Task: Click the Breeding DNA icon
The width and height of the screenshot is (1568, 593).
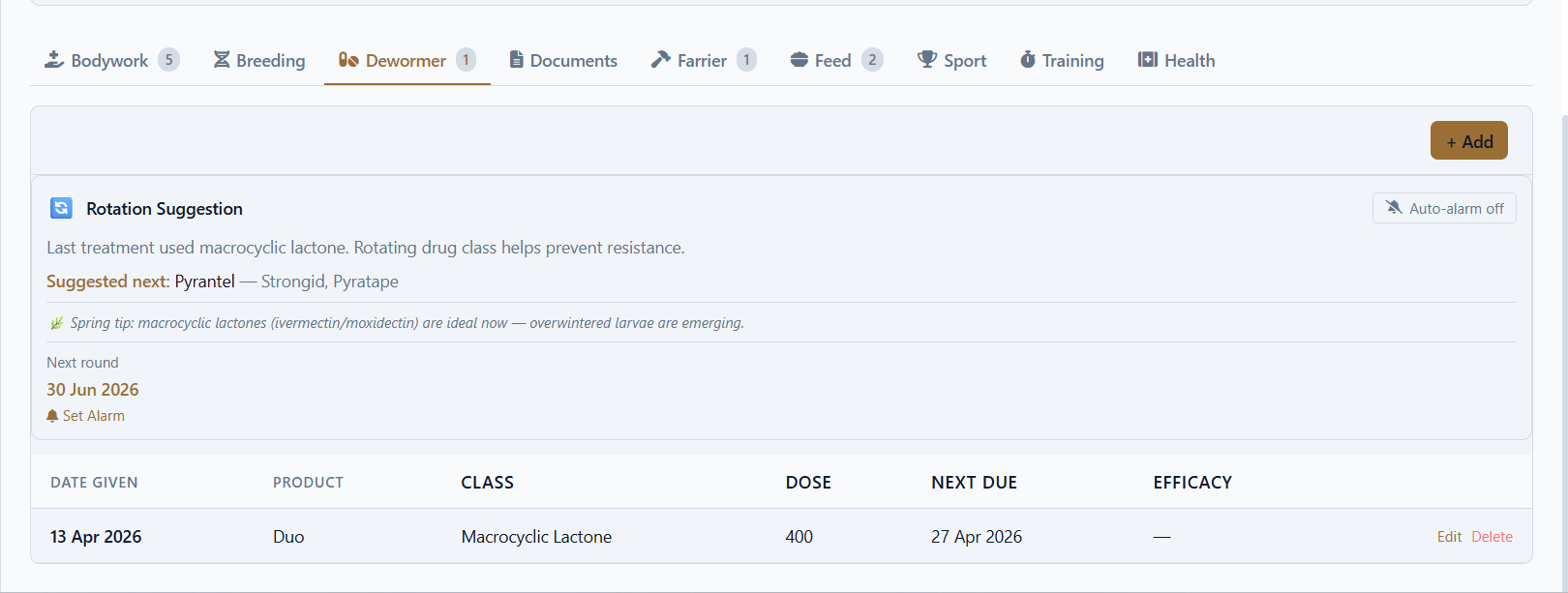Action: tap(222, 60)
